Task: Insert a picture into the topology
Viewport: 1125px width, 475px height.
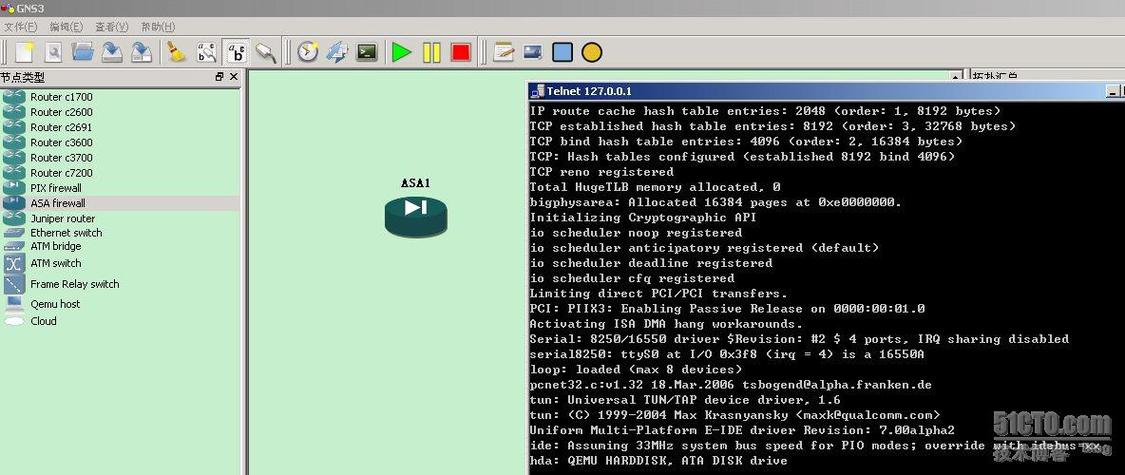Action: click(532, 52)
